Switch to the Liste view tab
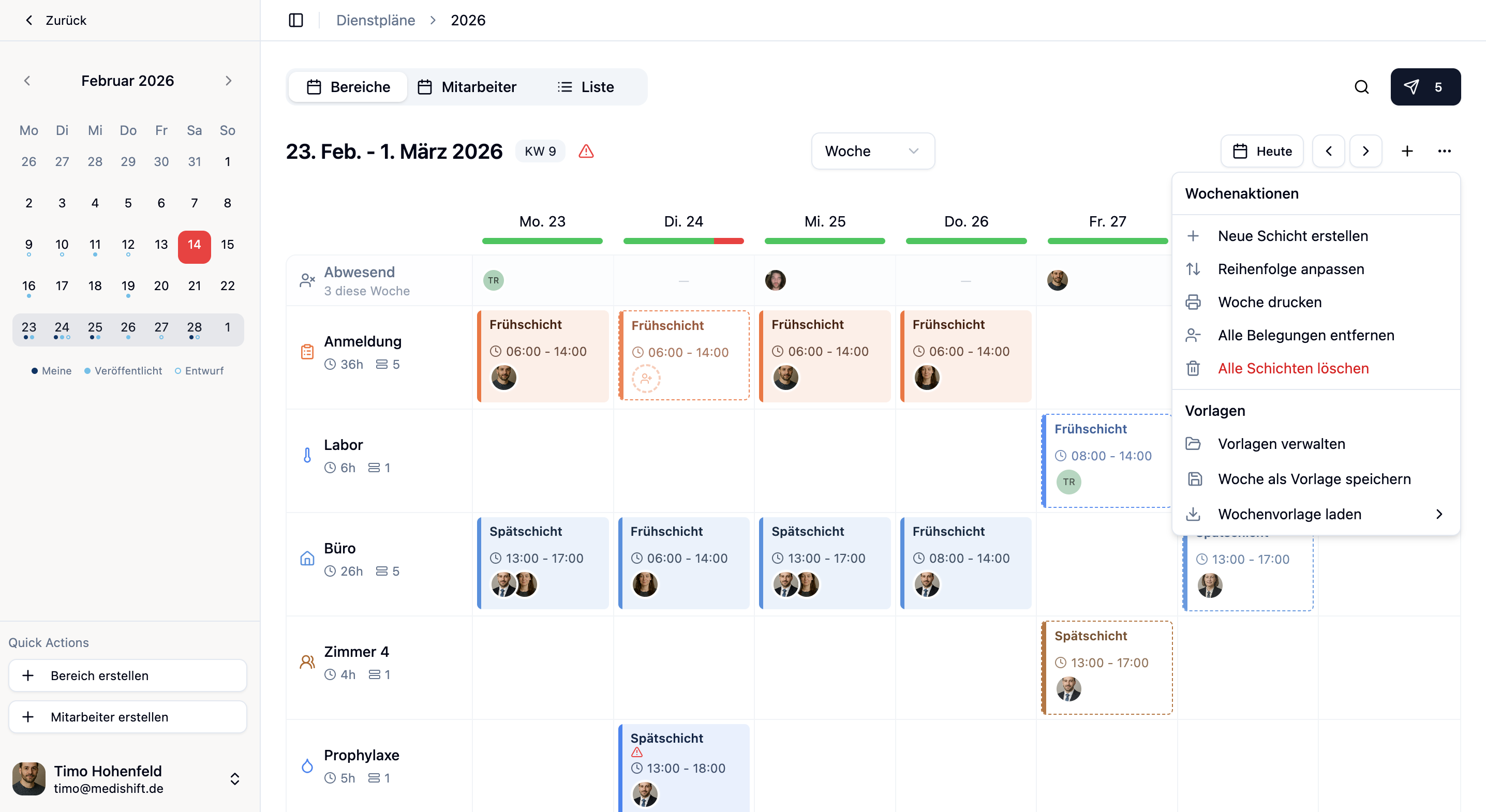The width and height of the screenshot is (1486, 812). [586, 87]
